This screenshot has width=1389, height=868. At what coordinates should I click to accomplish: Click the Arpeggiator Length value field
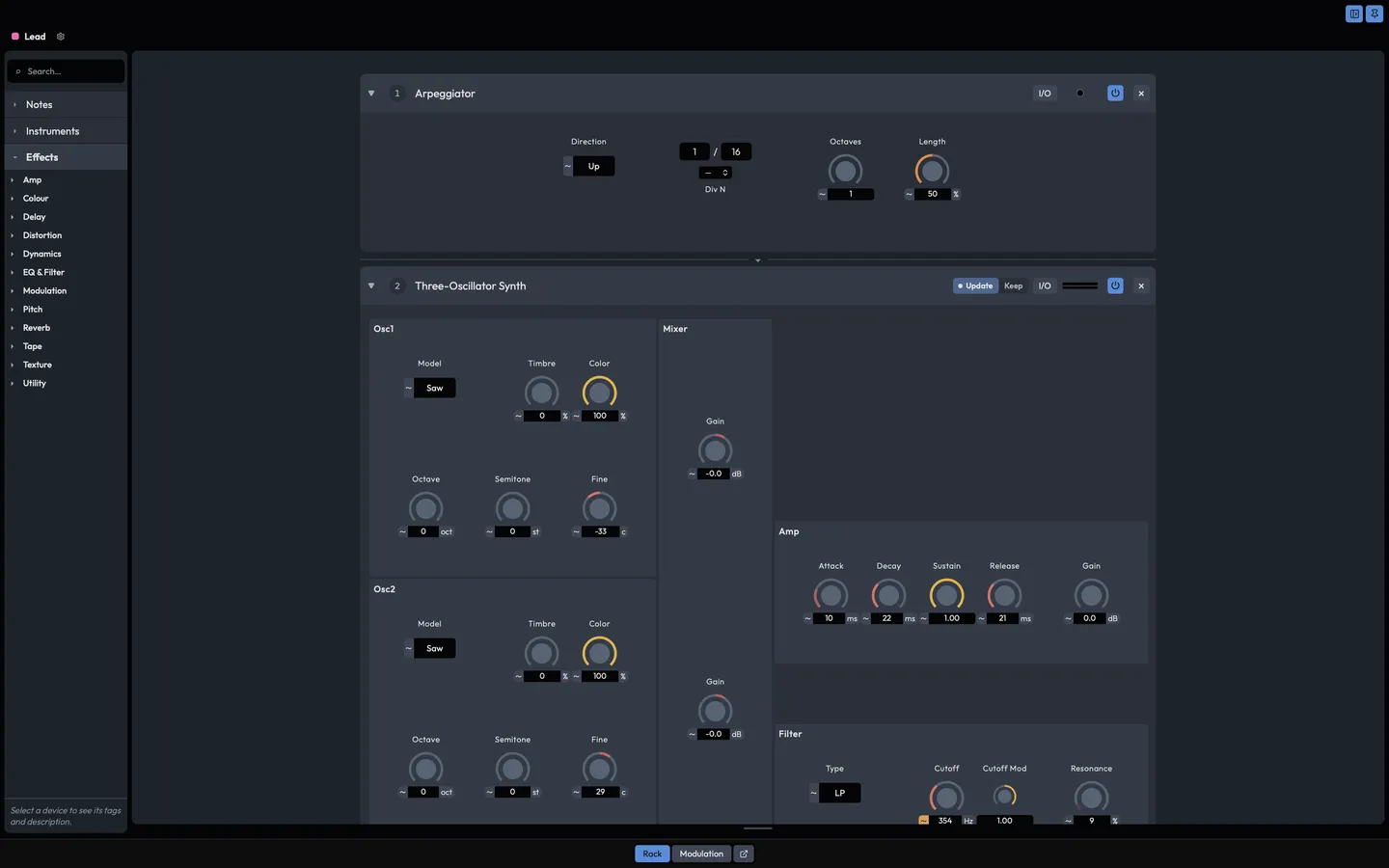pyautogui.click(x=933, y=194)
